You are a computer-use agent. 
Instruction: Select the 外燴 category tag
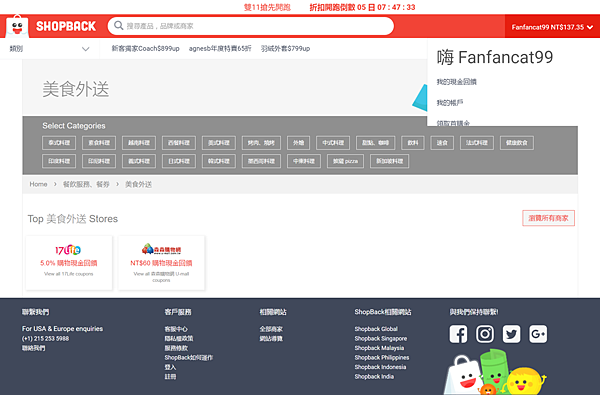pos(298,143)
